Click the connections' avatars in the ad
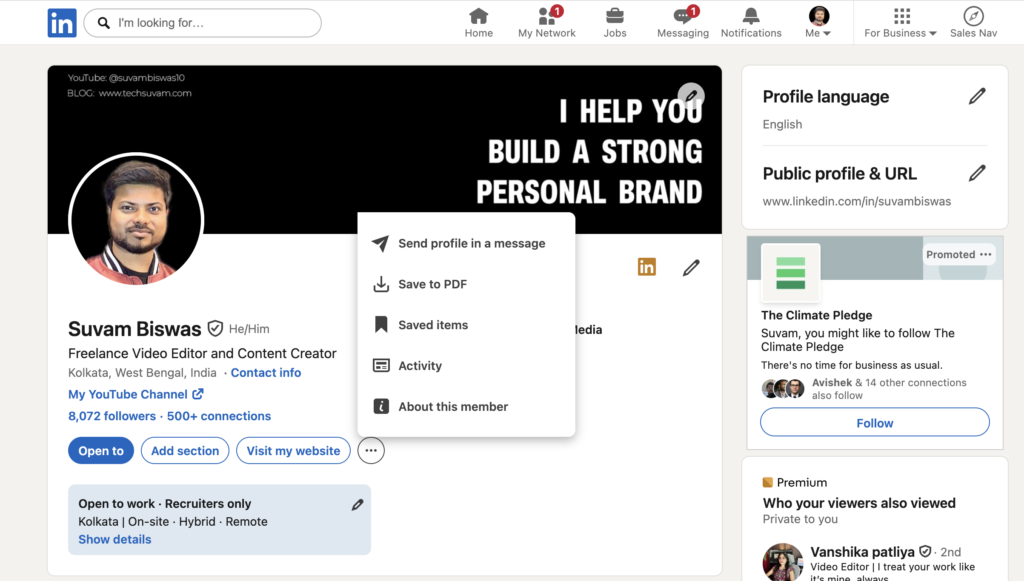This screenshot has width=1024, height=581. (783, 388)
